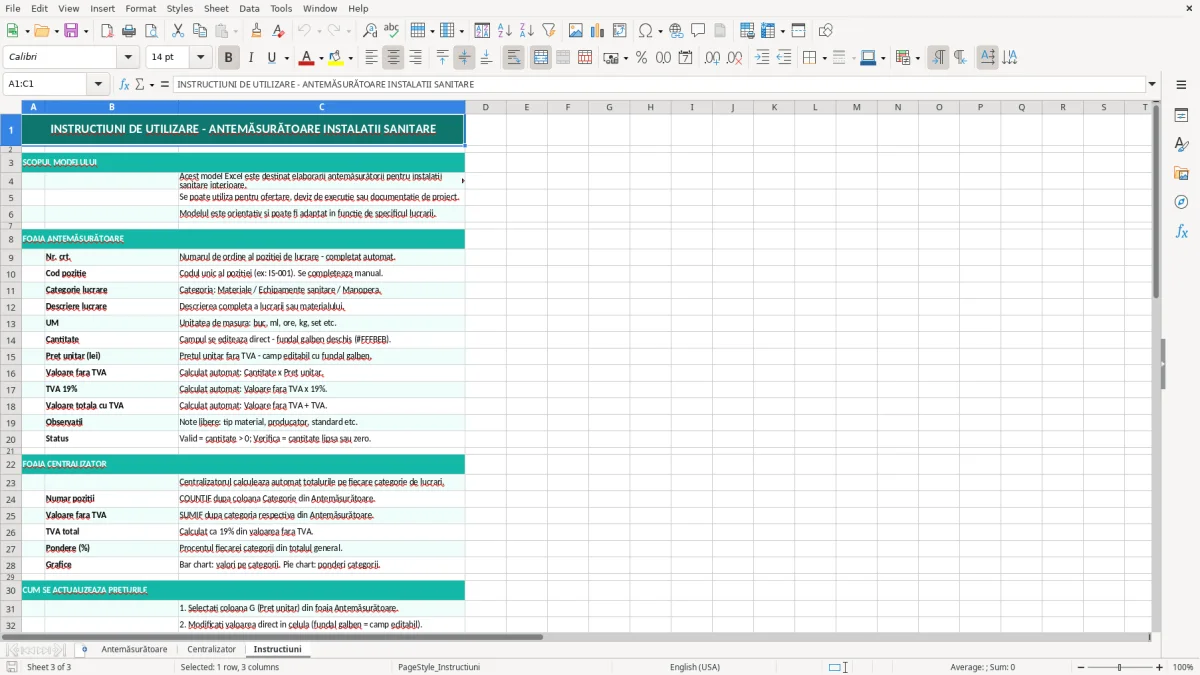Expand the formula bar arrow
The image size is (1200, 675).
coord(1152,85)
